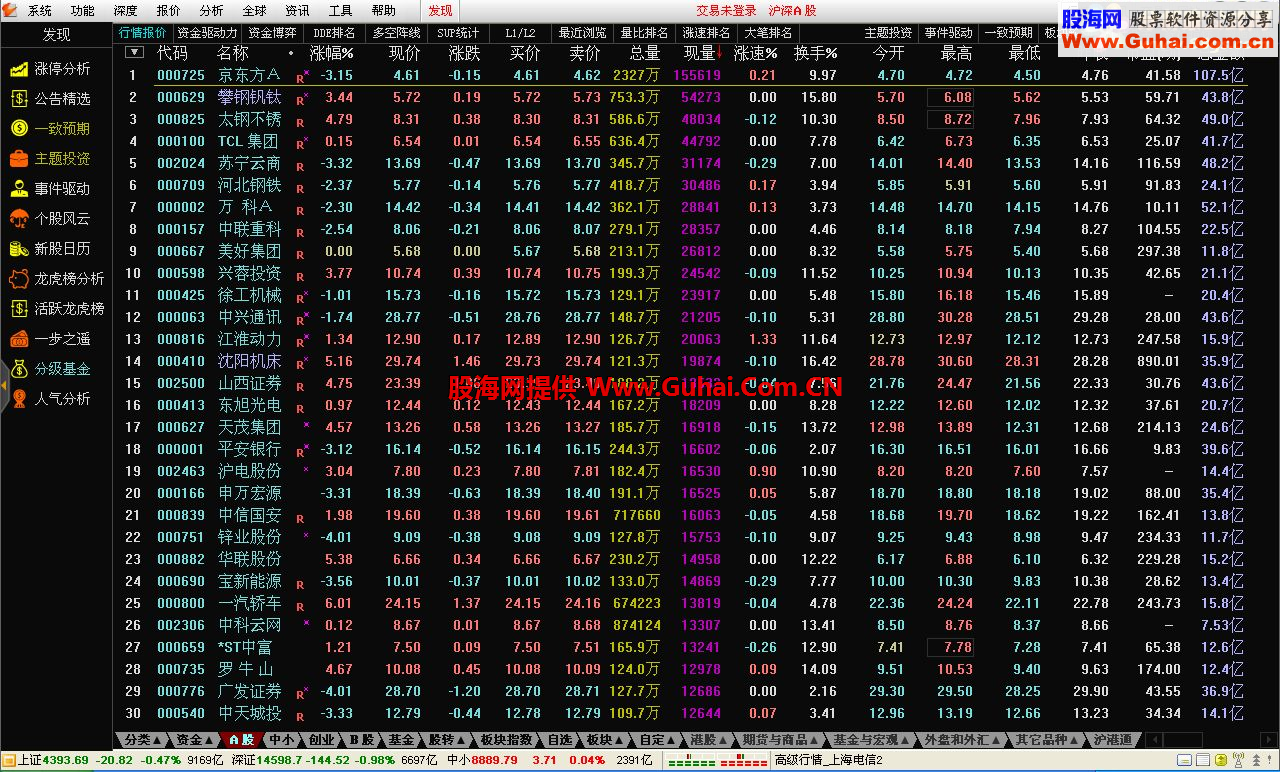The width and height of the screenshot is (1280, 772).
Task: Open the 工具 menu
Action: [x=340, y=11]
